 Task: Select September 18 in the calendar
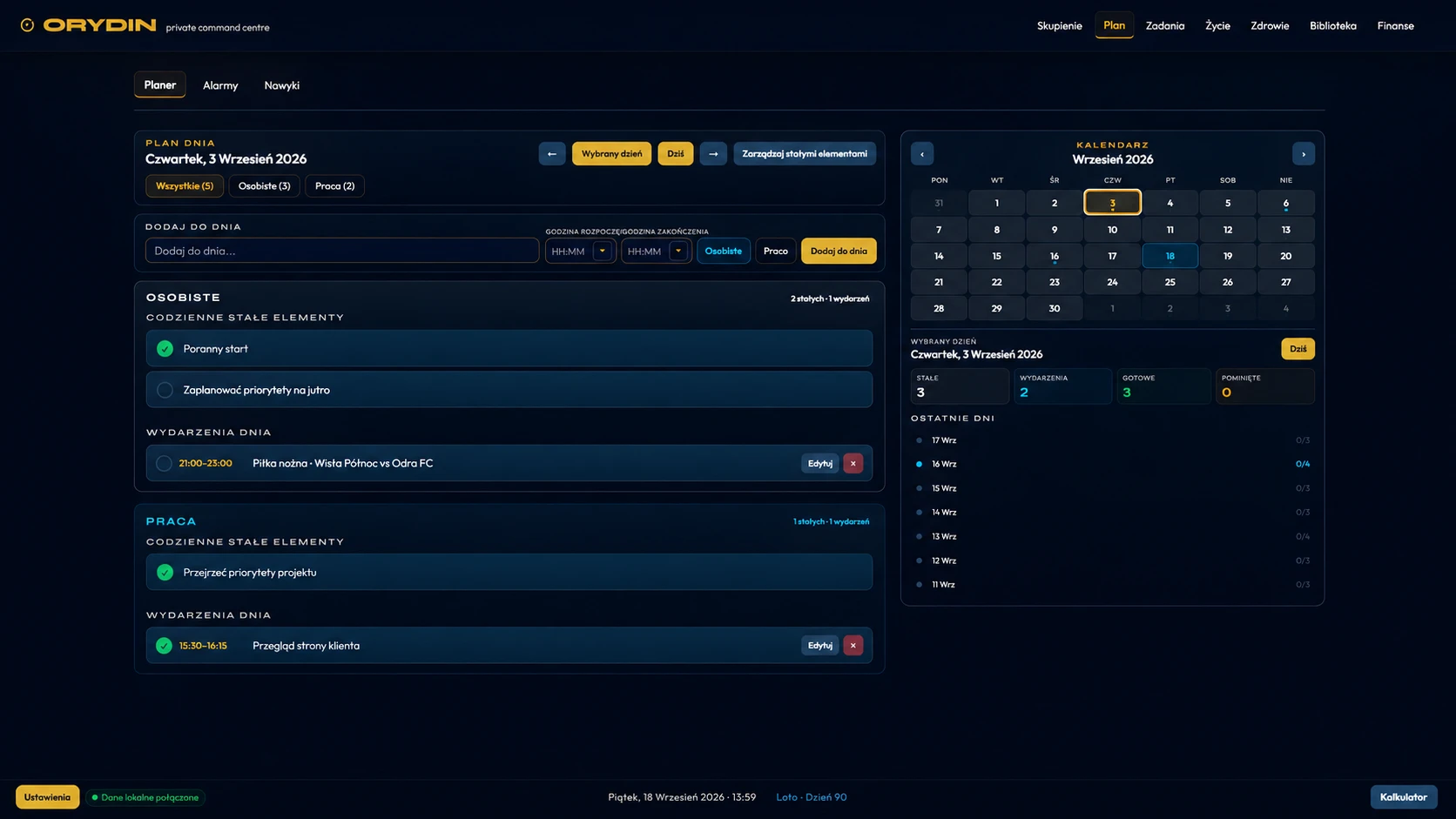[1170, 256]
